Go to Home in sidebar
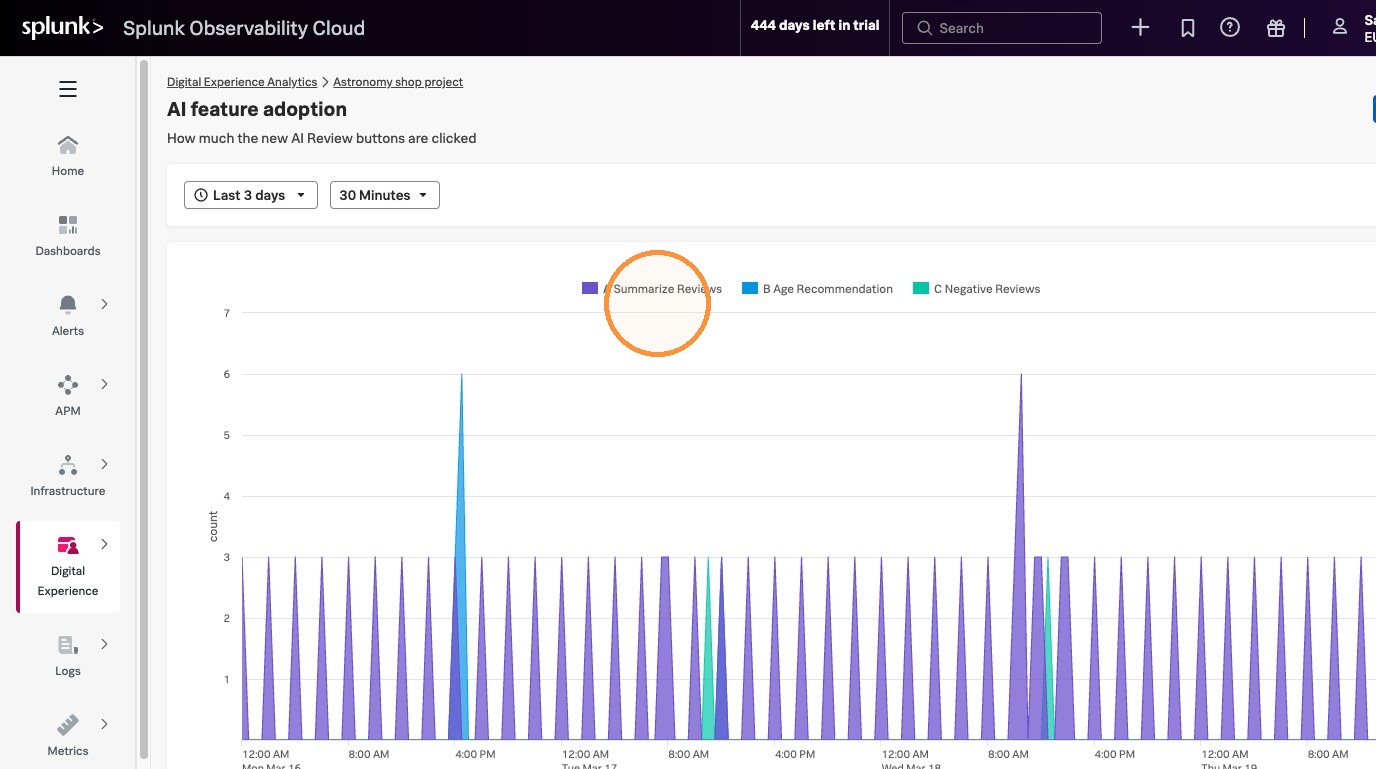 68,156
